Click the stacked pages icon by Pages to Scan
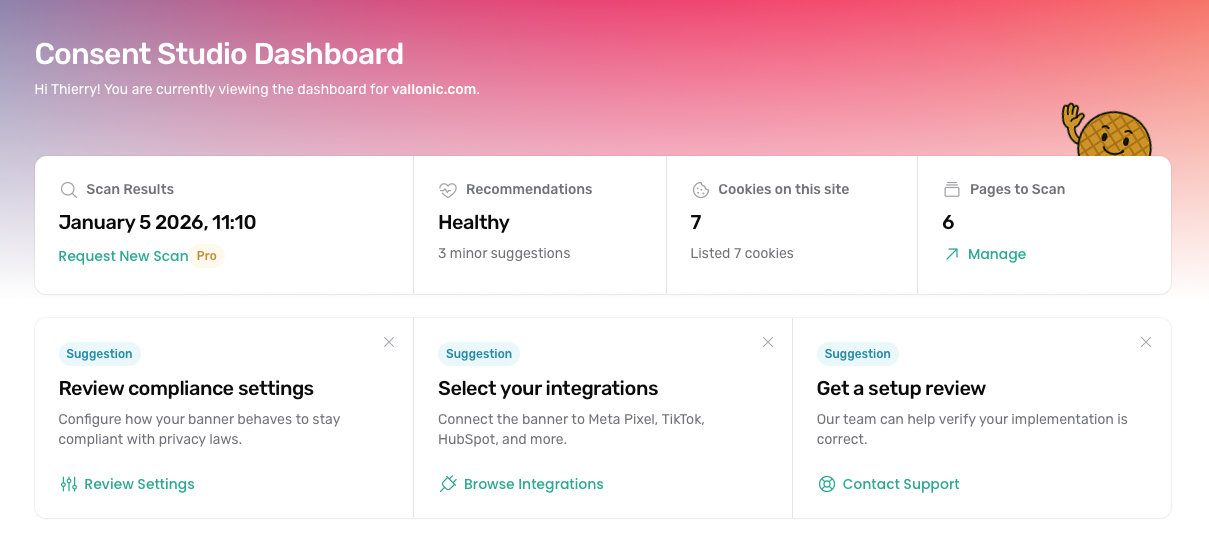Viewport: 1209px width, 540px height. click(x=952, y=189)
